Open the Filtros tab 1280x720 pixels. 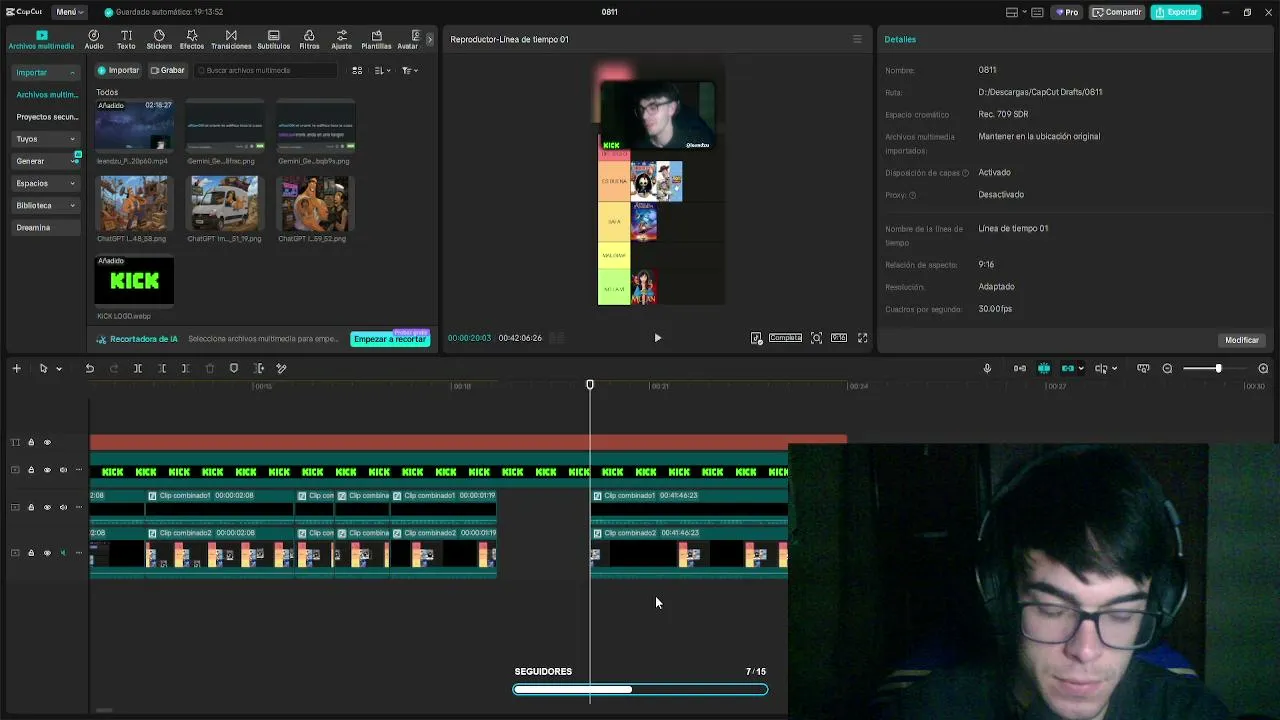[x=309, y=40]
